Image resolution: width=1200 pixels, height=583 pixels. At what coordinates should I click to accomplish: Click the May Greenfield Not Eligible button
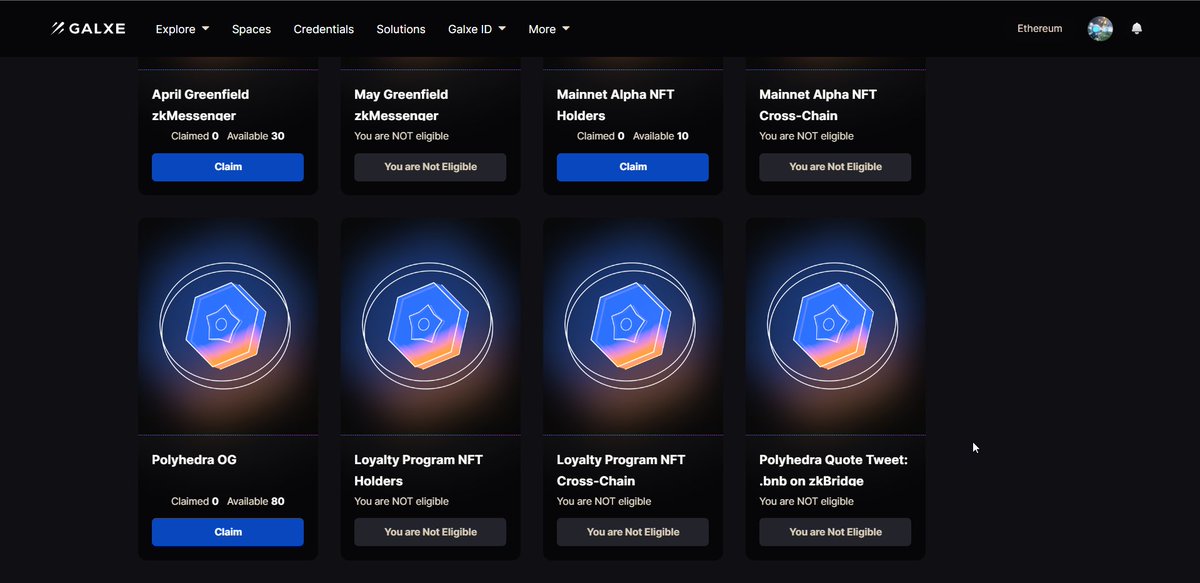click(x=430, y=167)
